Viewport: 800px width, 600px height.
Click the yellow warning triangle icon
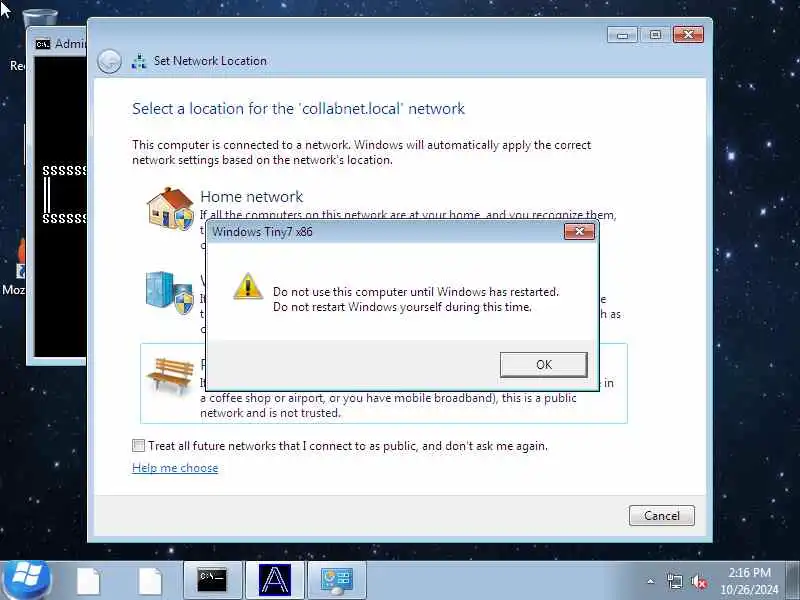[248, 287]
